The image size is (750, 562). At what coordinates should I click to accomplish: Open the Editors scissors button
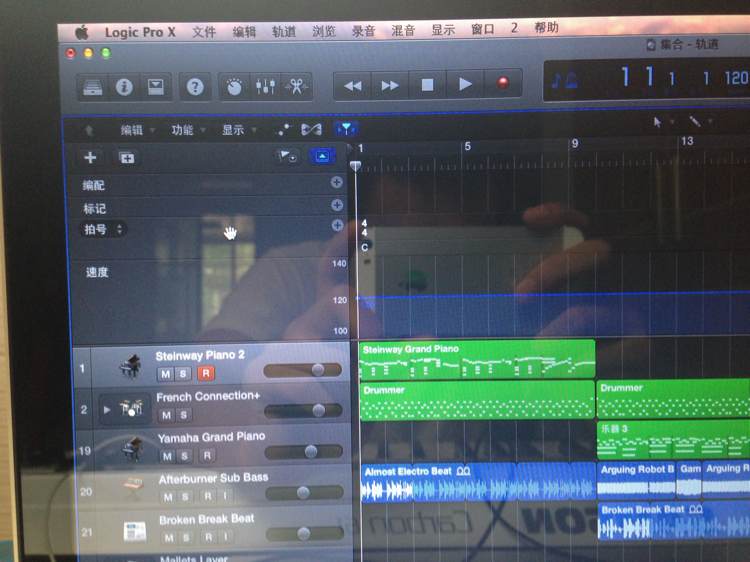click(297, 86)
